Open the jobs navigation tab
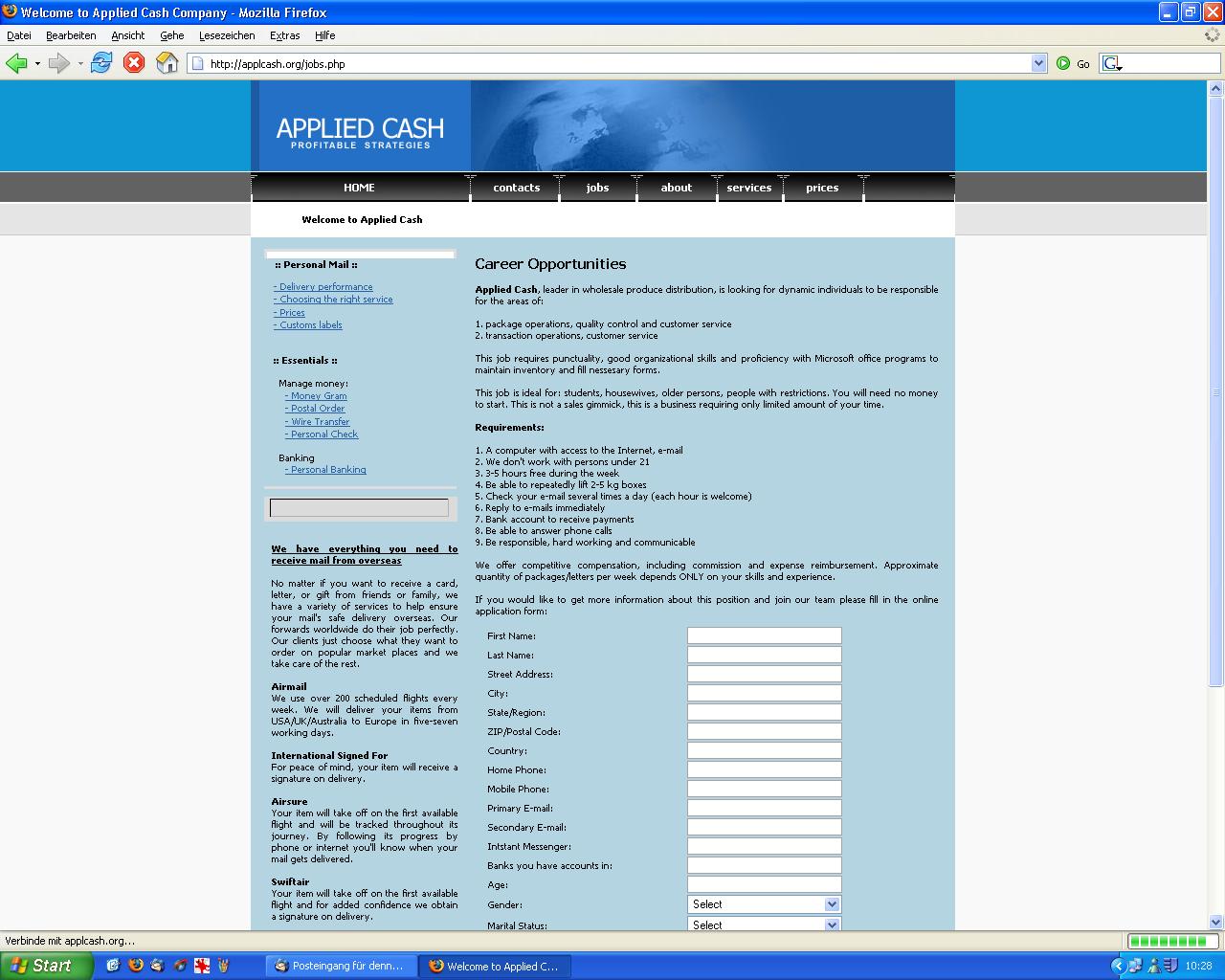This screenshot has width=1225, height=980. (597, 188)
